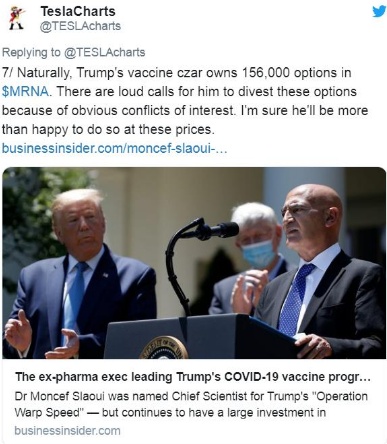Click the description starting 'Dr Moncef Slaoui'

(x=191, y=404)
